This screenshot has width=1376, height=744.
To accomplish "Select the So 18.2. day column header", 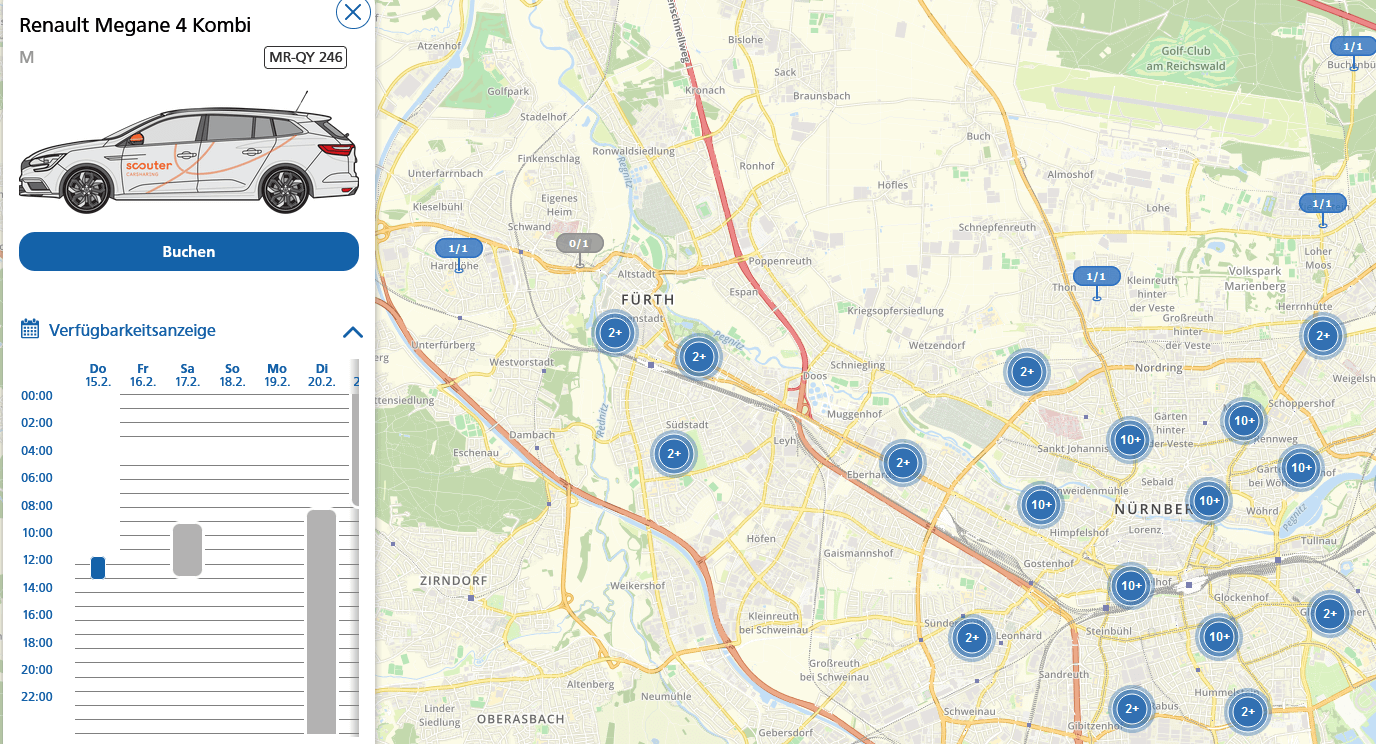I will pos(232,376).
